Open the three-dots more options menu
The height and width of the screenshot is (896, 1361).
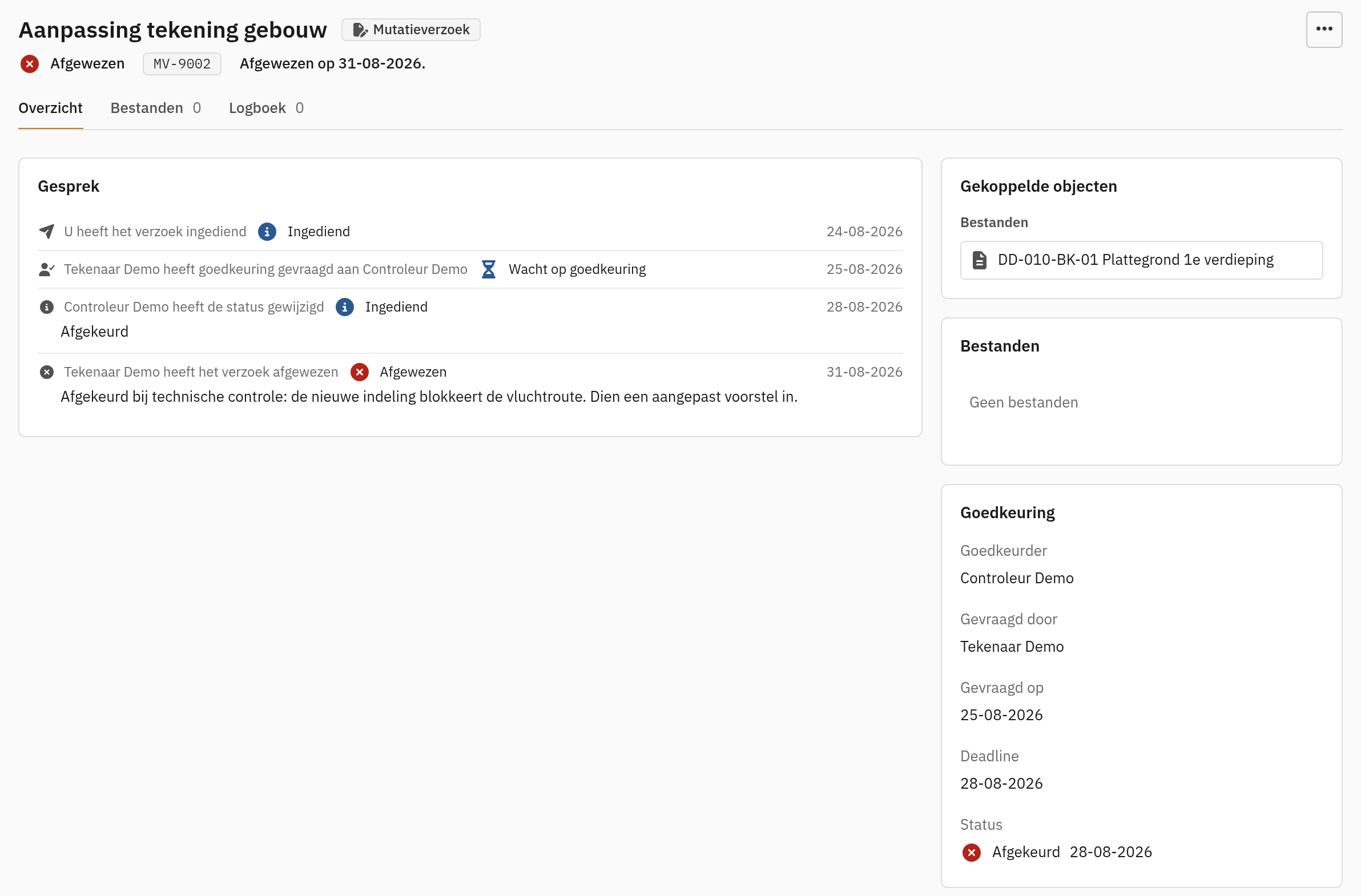[x=1324, y=29]
